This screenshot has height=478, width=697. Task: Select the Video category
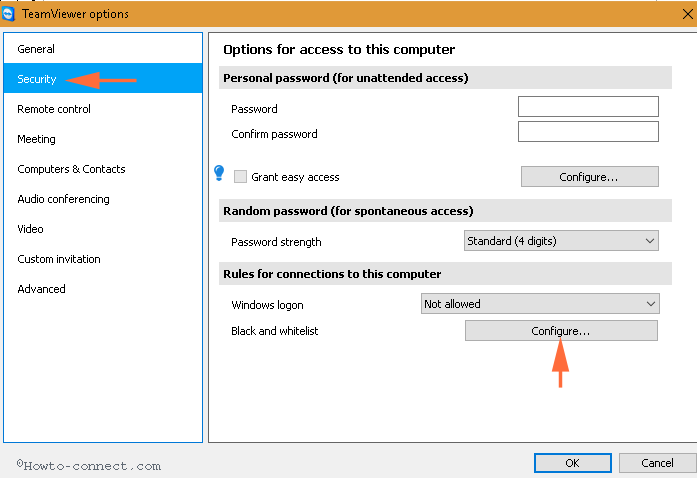click(x=103, y=229)
